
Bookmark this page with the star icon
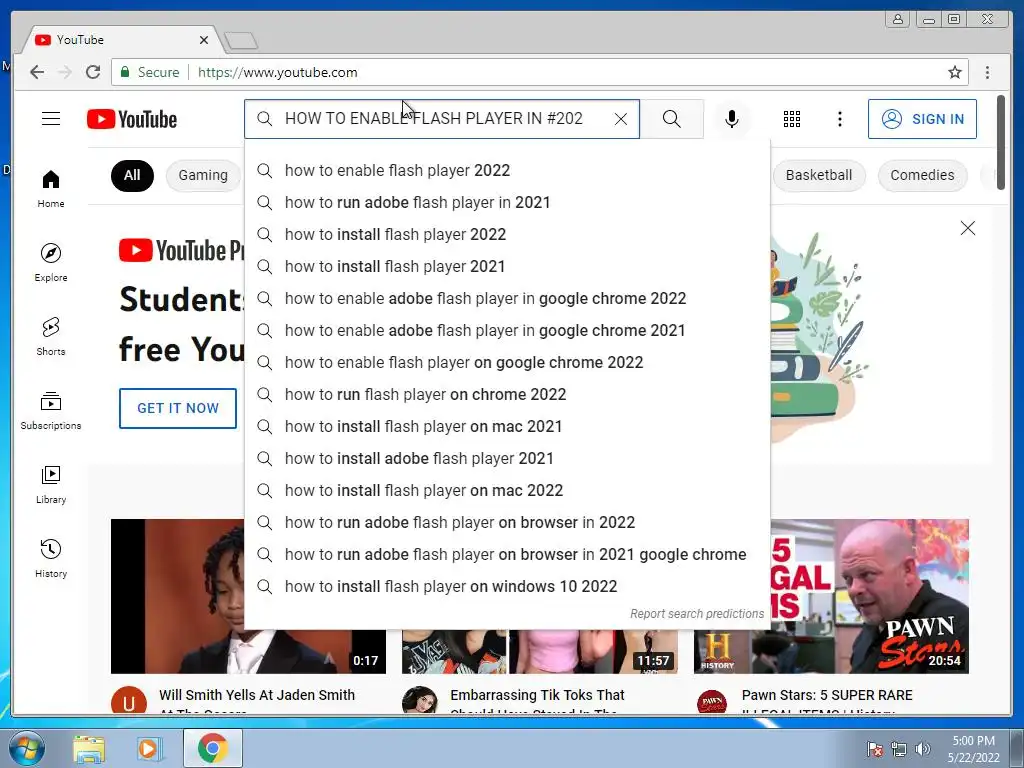pyautogui.click(x=954, y=72)
